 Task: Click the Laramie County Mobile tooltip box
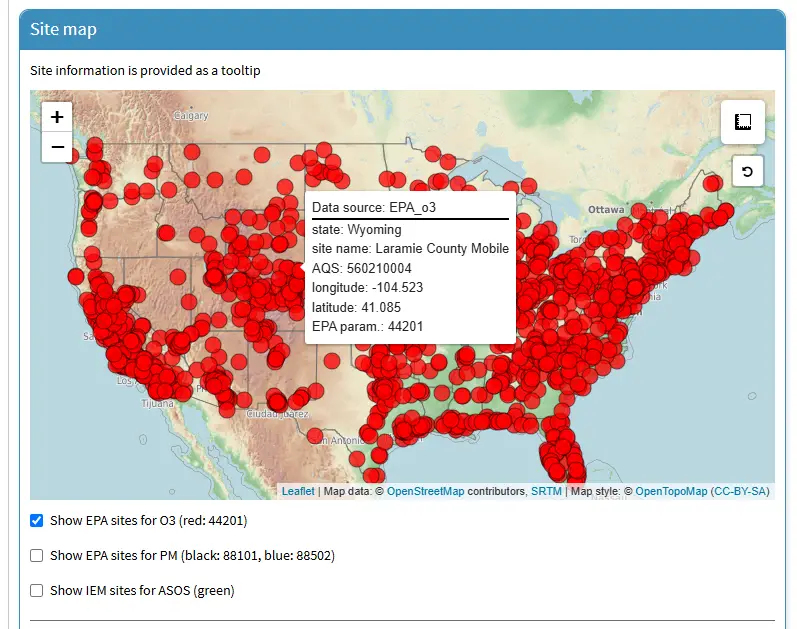tap(410, 267)
